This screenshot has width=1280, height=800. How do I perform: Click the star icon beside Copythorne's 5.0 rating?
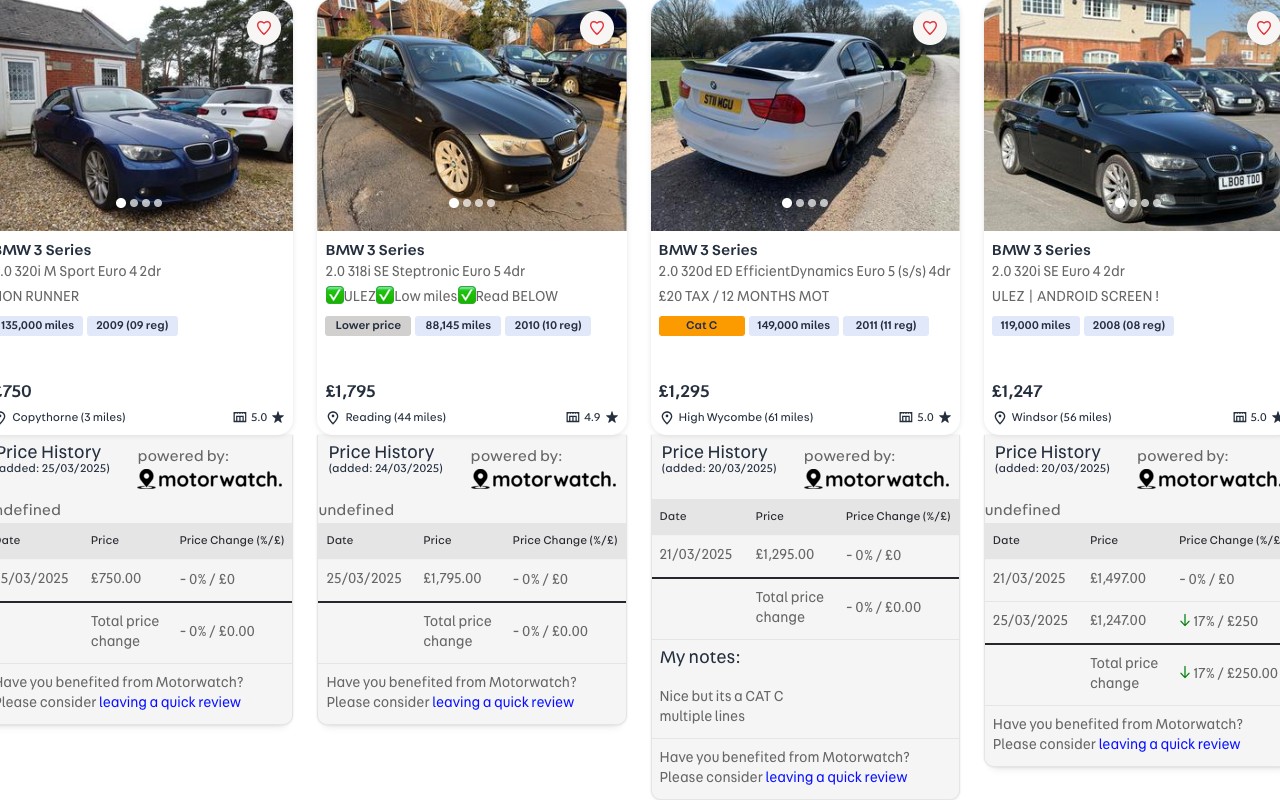click(x=277, y=417)
